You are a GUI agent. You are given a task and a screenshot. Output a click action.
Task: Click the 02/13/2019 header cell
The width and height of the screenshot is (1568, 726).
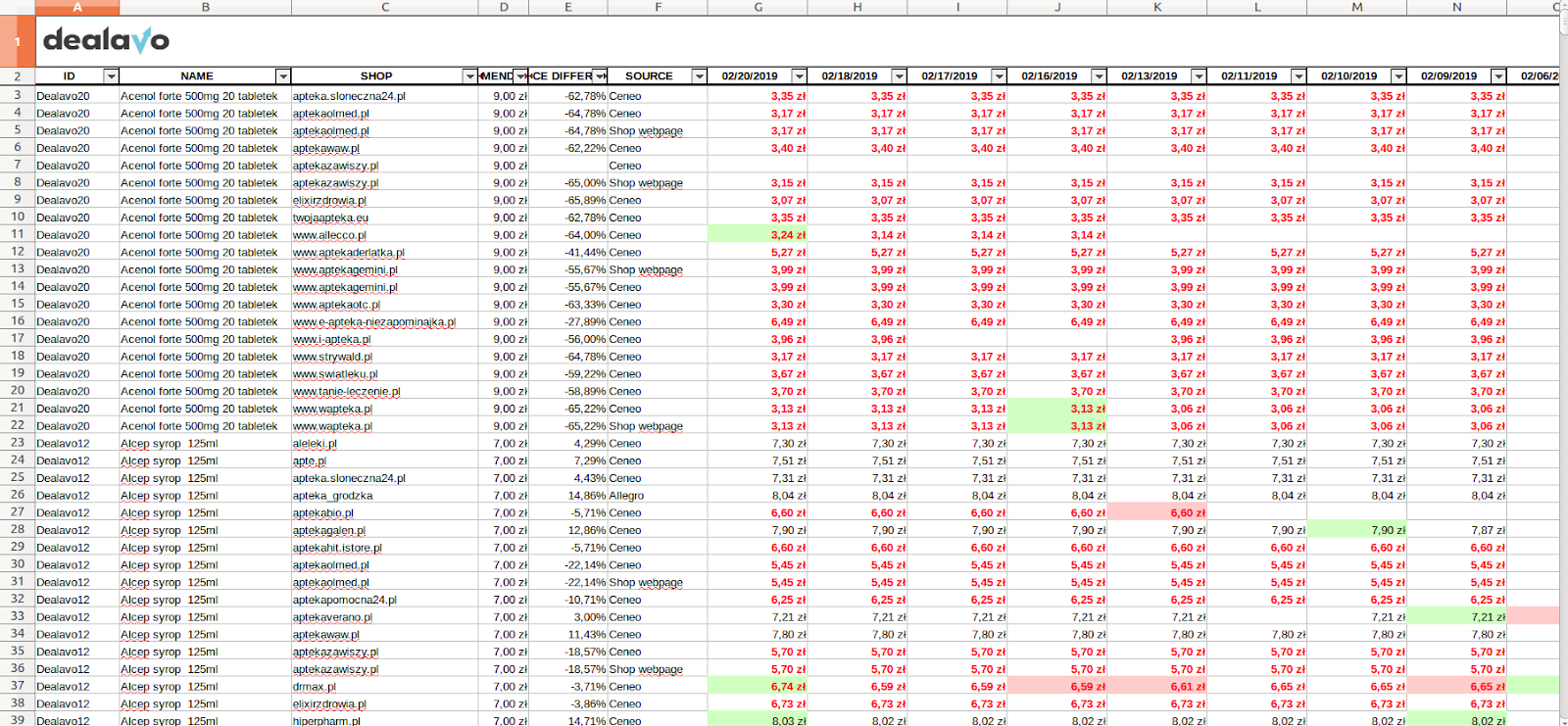1156,76
